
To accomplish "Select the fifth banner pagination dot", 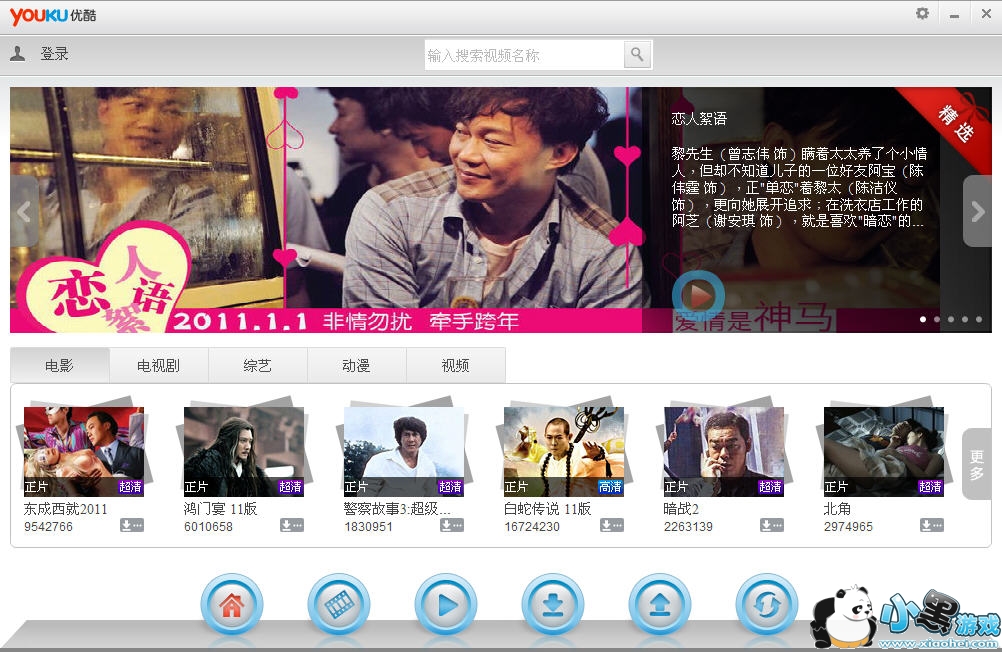I will point(979,319).
